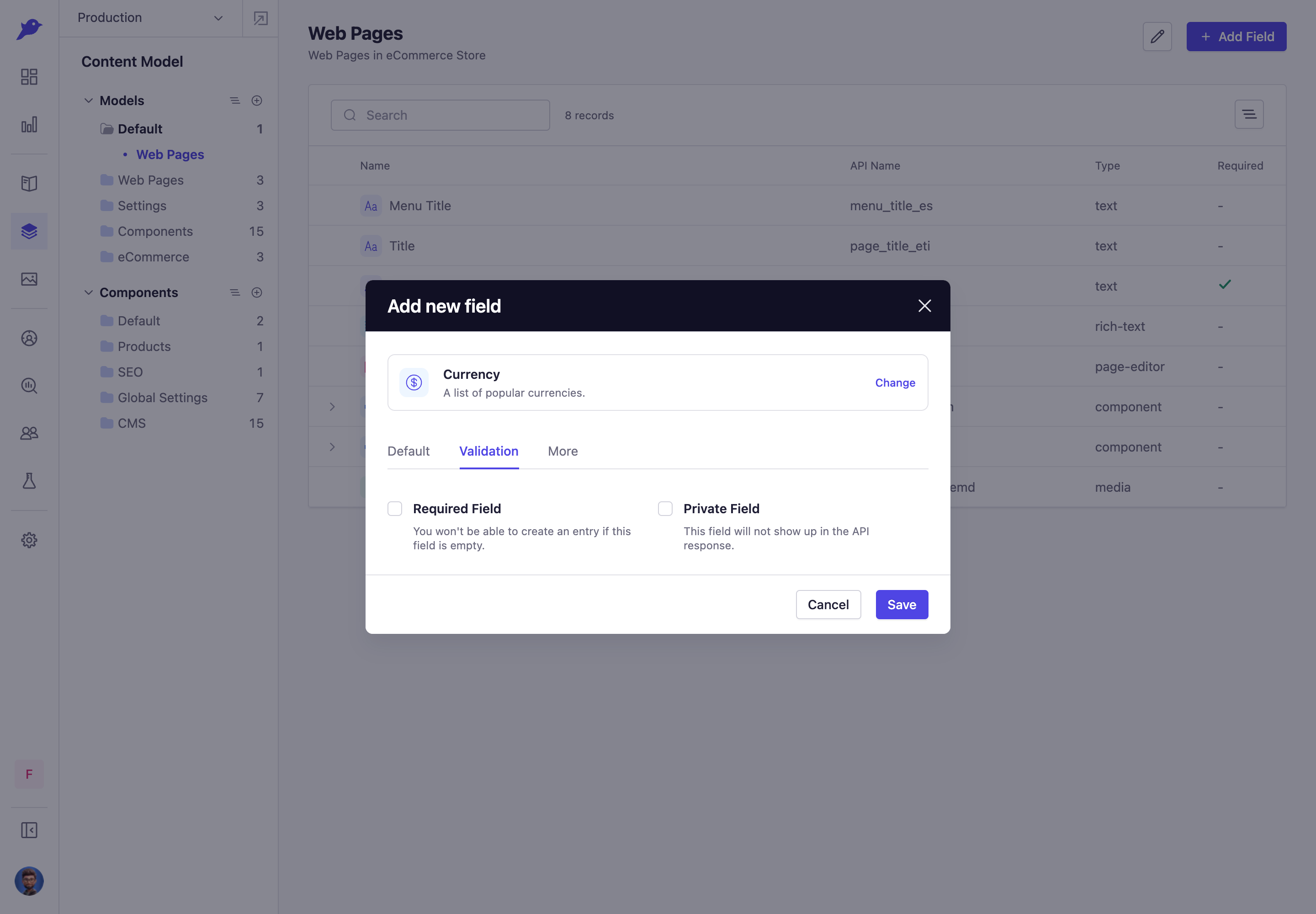Viewport: 1316px width, 914px height.
Task: Click the API Name column header
Action: (875, 165)
